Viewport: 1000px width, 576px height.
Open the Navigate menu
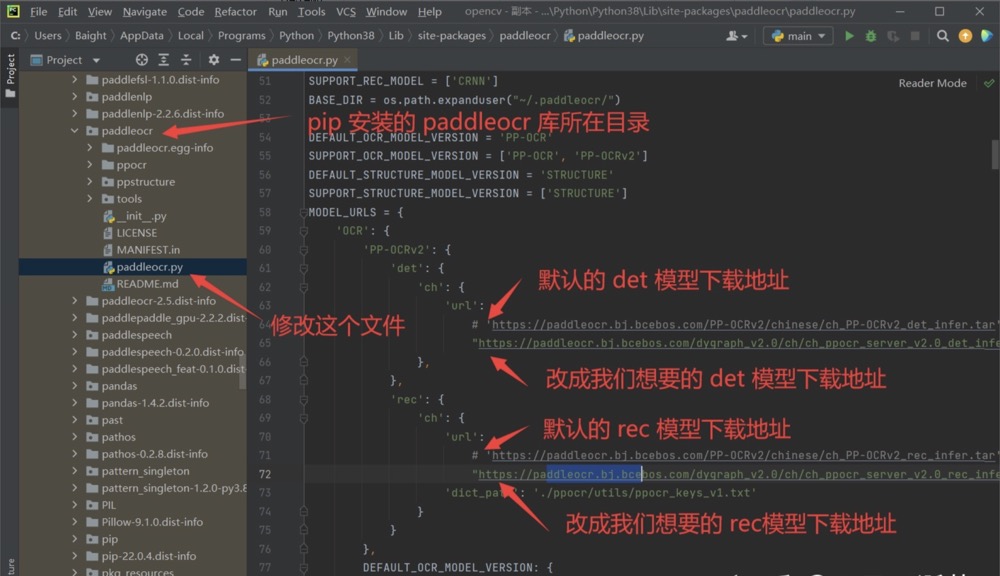[x=145, y=11]
